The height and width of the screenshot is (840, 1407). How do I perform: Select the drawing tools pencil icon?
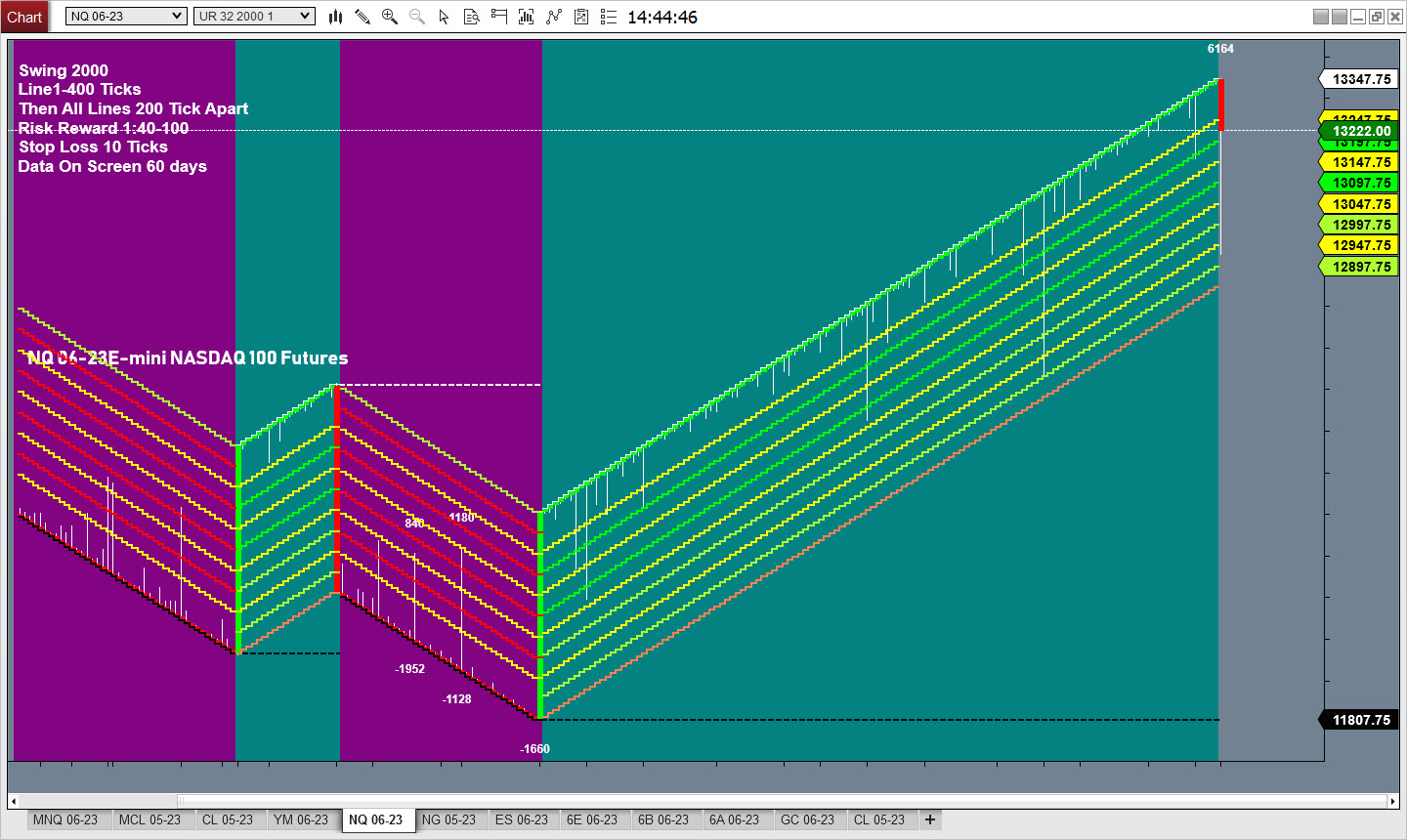(362, 17)
